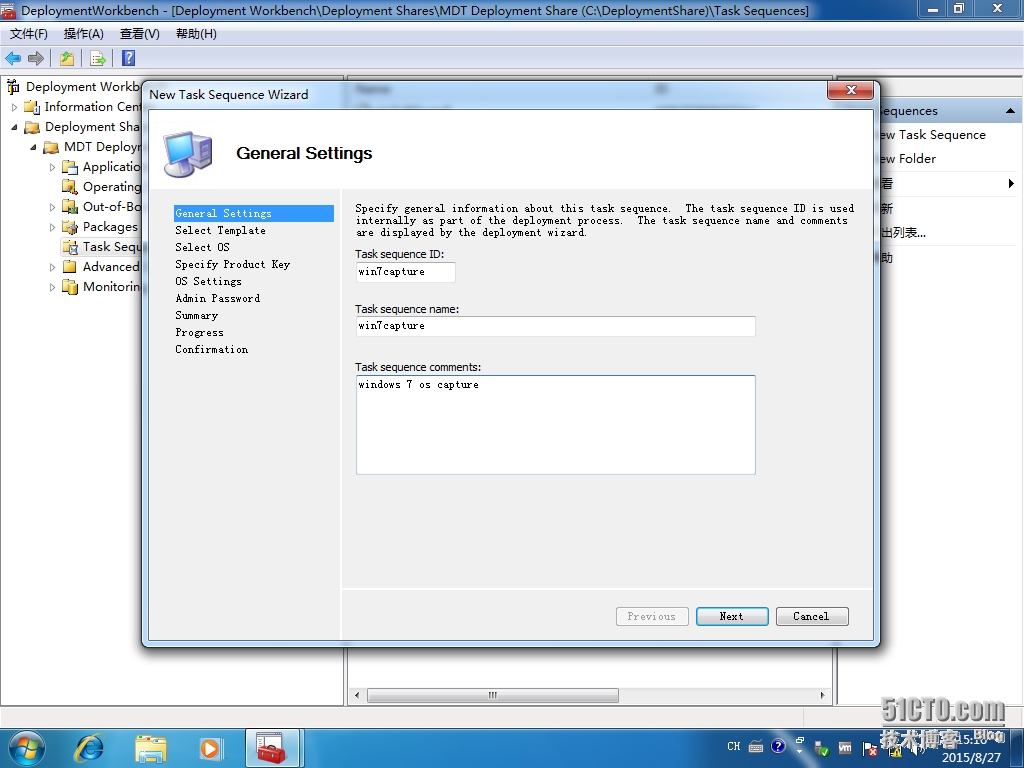Open the Windows Start menu
Image resolution: width=1024 pixels, height=768 pixels.
pos(27,748)
